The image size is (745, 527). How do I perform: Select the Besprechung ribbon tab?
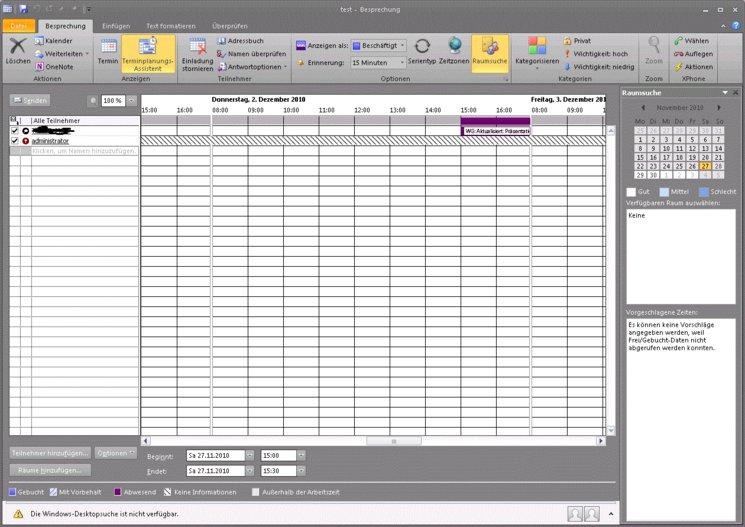(65, 26)
